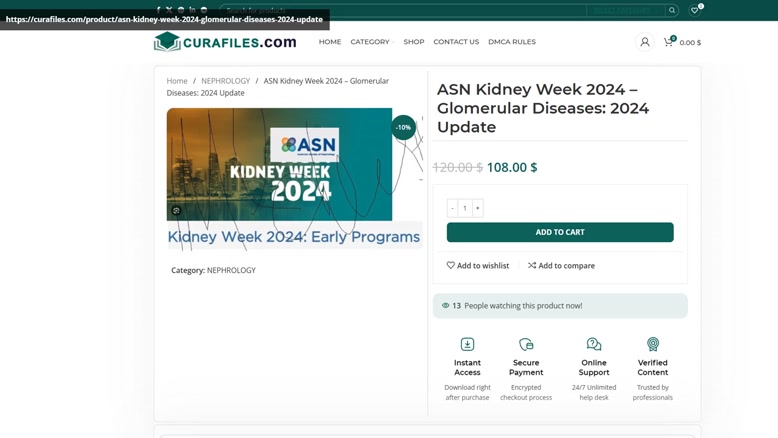Screen dimensions: 778x438
Task: Click the Curafiles.com logo
Action: click(x=225, y=42)
